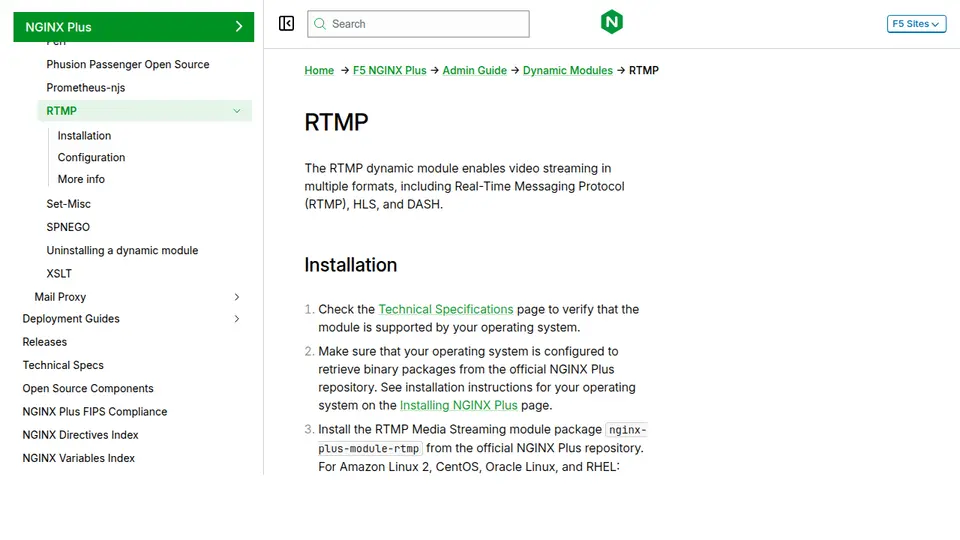Image resolution: width=960 pixels, height=540 pixels.
Task: Open Mail Proxy in the sidebar
Action: click(x=60, y=297)
